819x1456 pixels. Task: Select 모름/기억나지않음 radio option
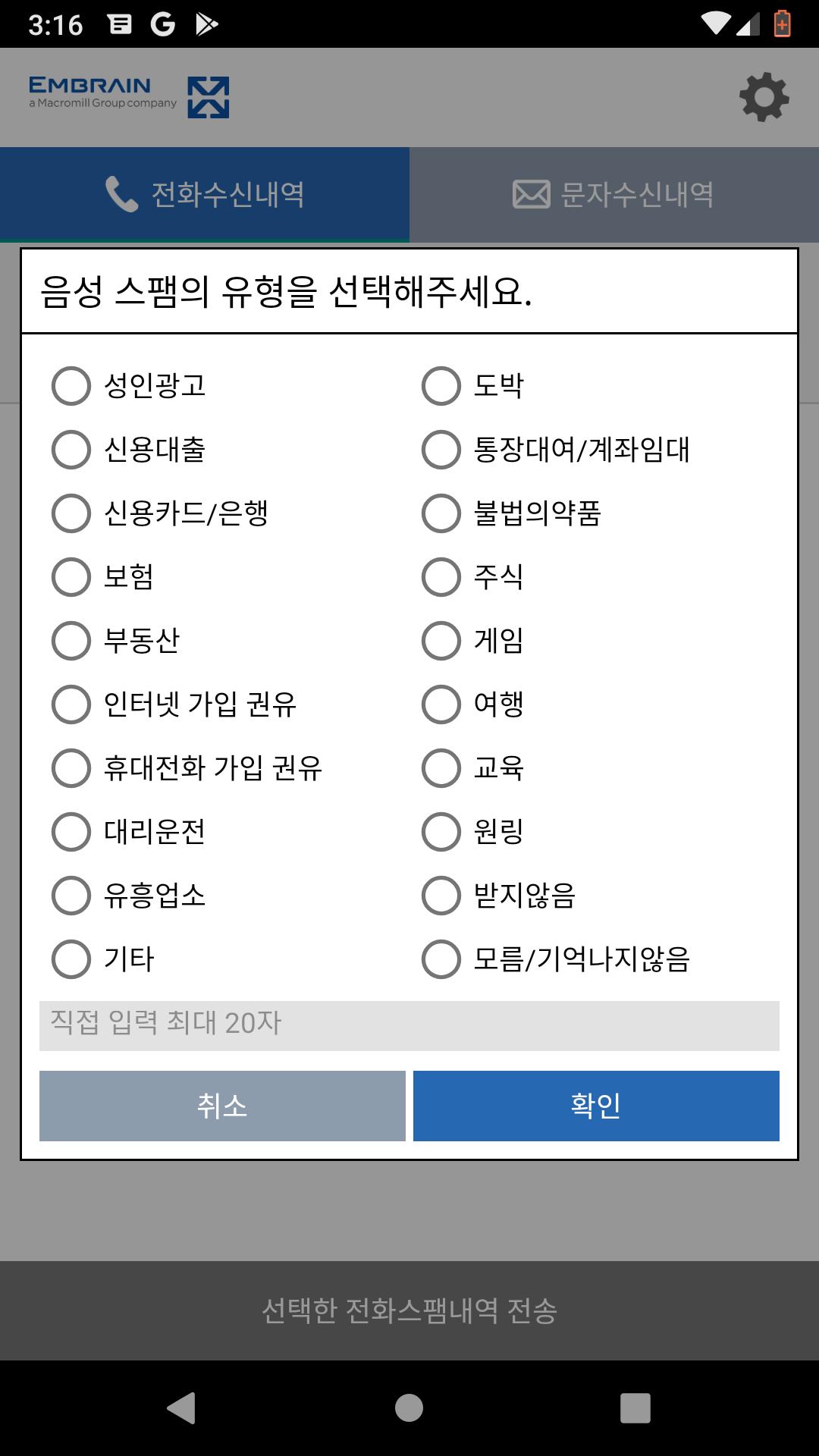441,959
